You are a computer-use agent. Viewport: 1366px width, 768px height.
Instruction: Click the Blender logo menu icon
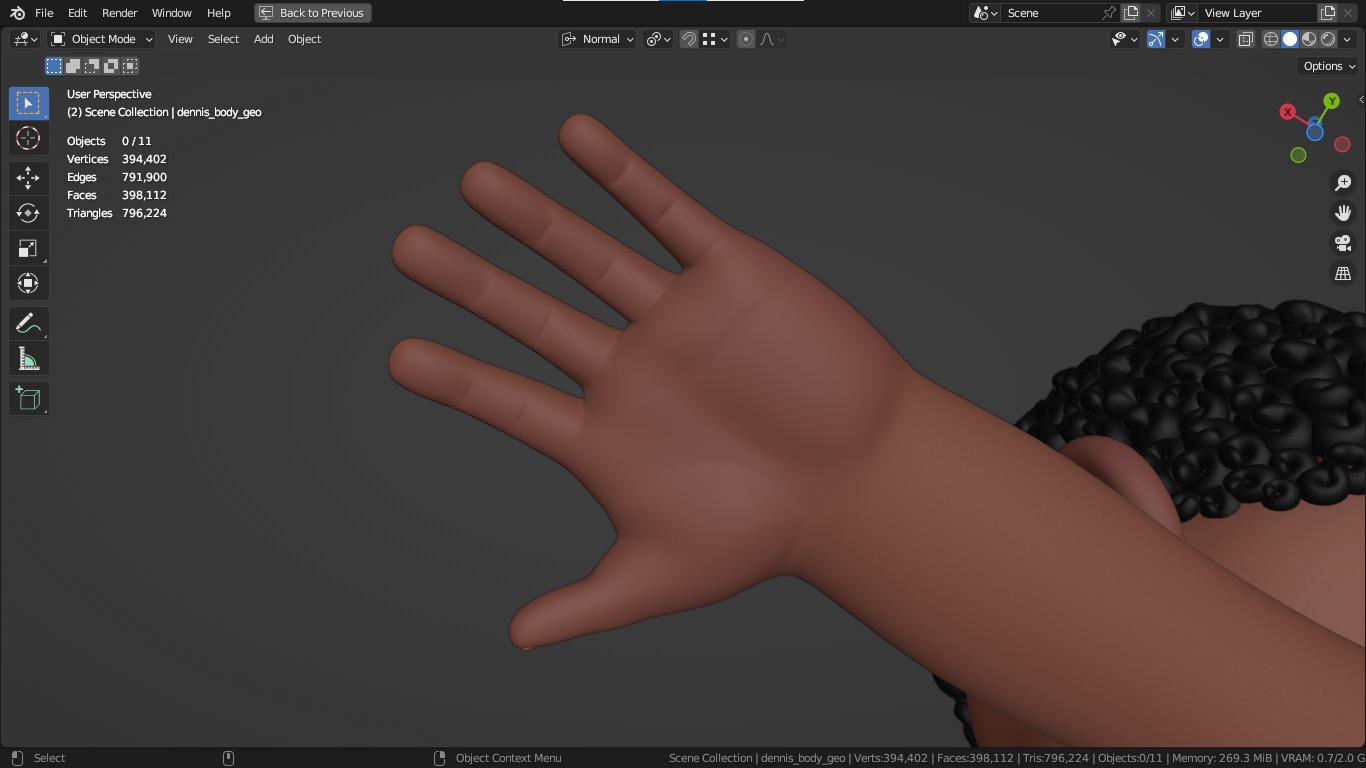tap(17, 13)
